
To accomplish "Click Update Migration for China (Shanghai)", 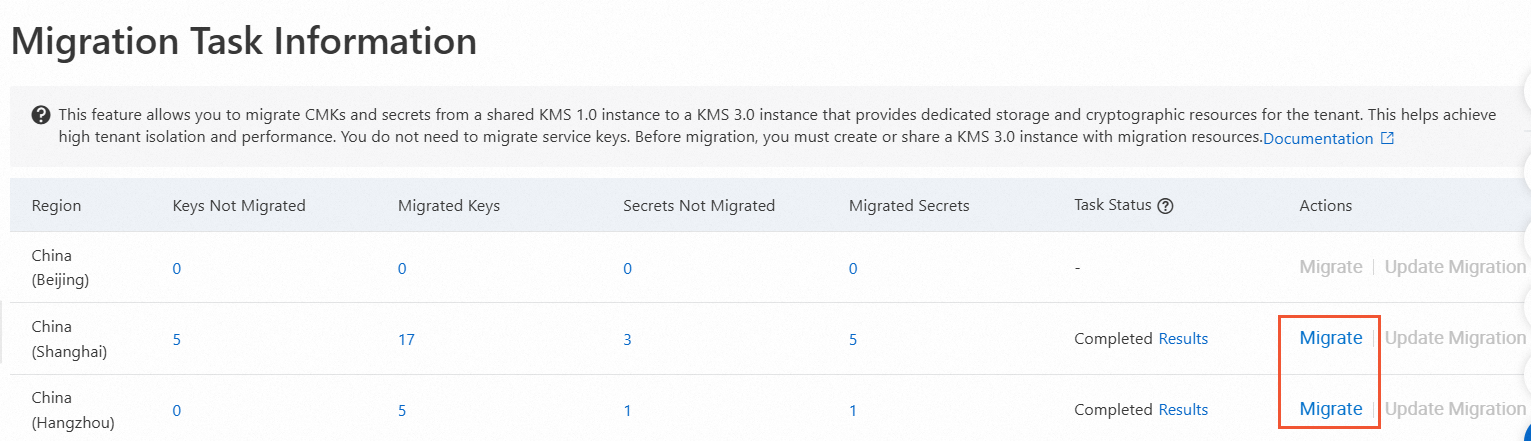I will (x=1455, y=338).
